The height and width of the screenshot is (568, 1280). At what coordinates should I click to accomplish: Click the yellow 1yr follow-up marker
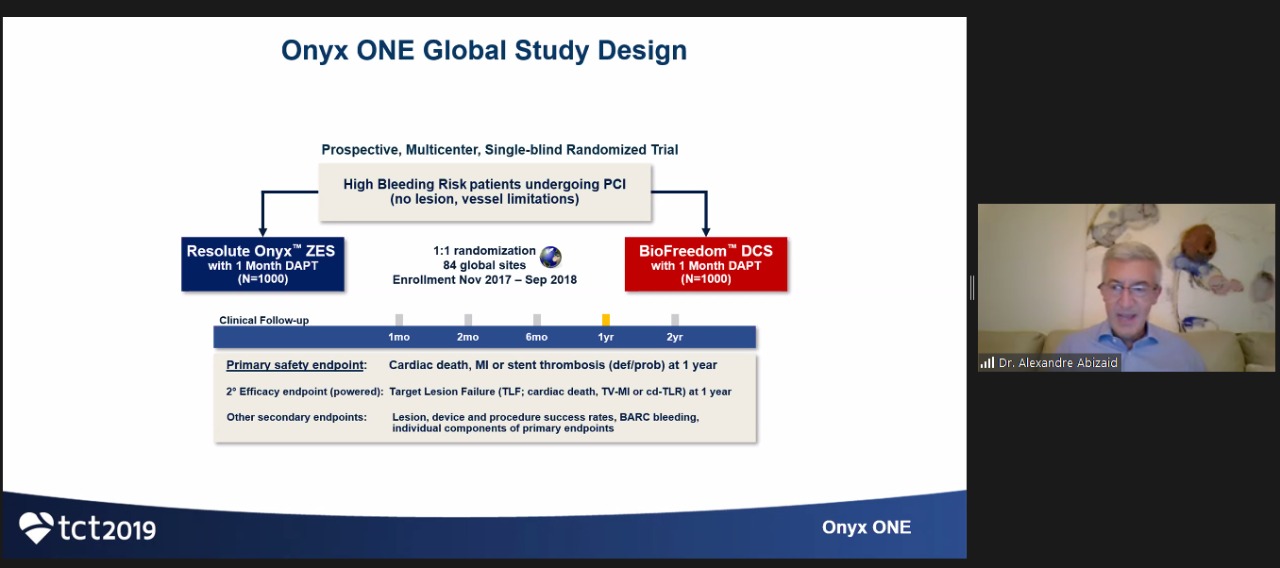pyautogui.click(x=606, y=320)
